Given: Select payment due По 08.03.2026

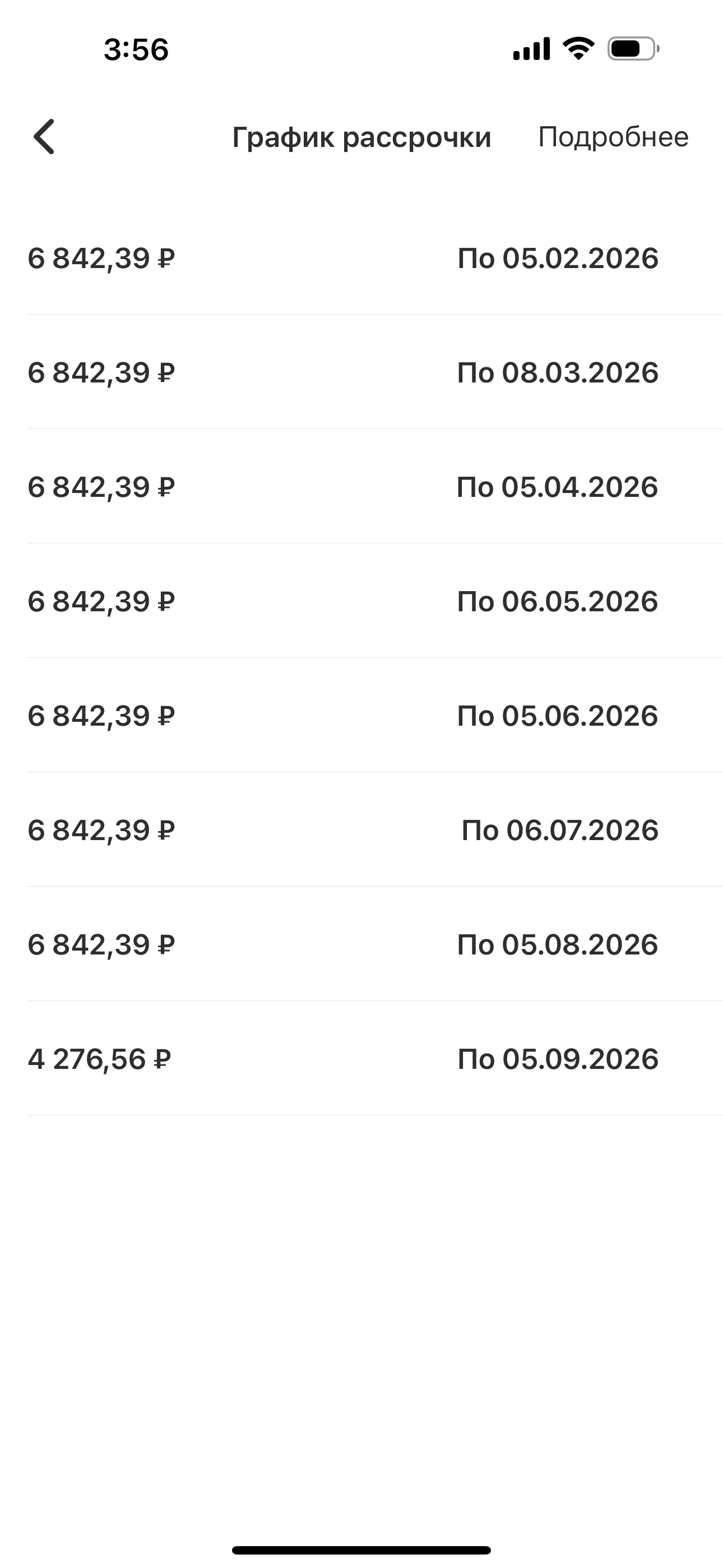Looking at the screenshot, I should click(558, 372).
